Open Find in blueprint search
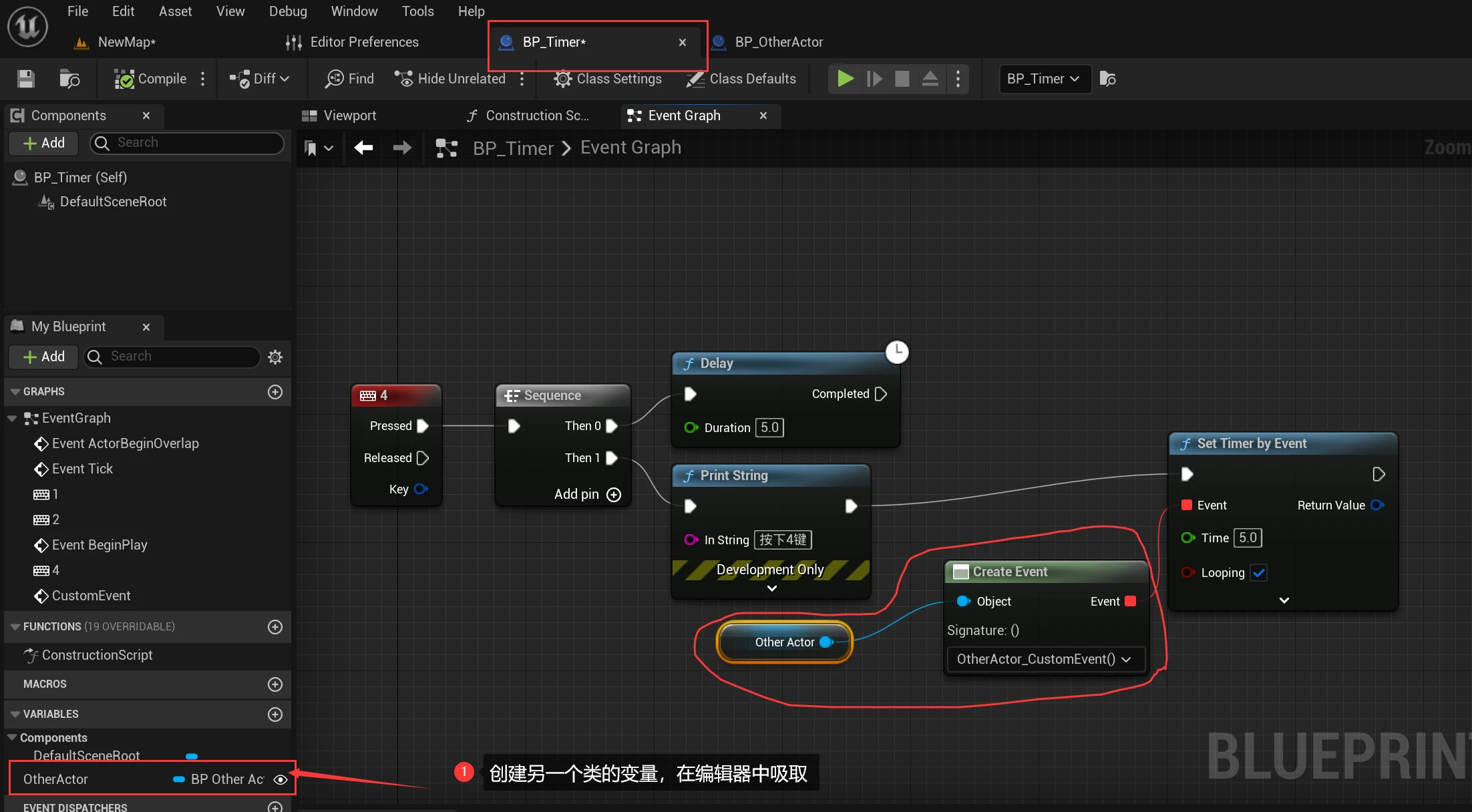Image resolution: width=1472 pixels, height=812 pixels. 348,78
